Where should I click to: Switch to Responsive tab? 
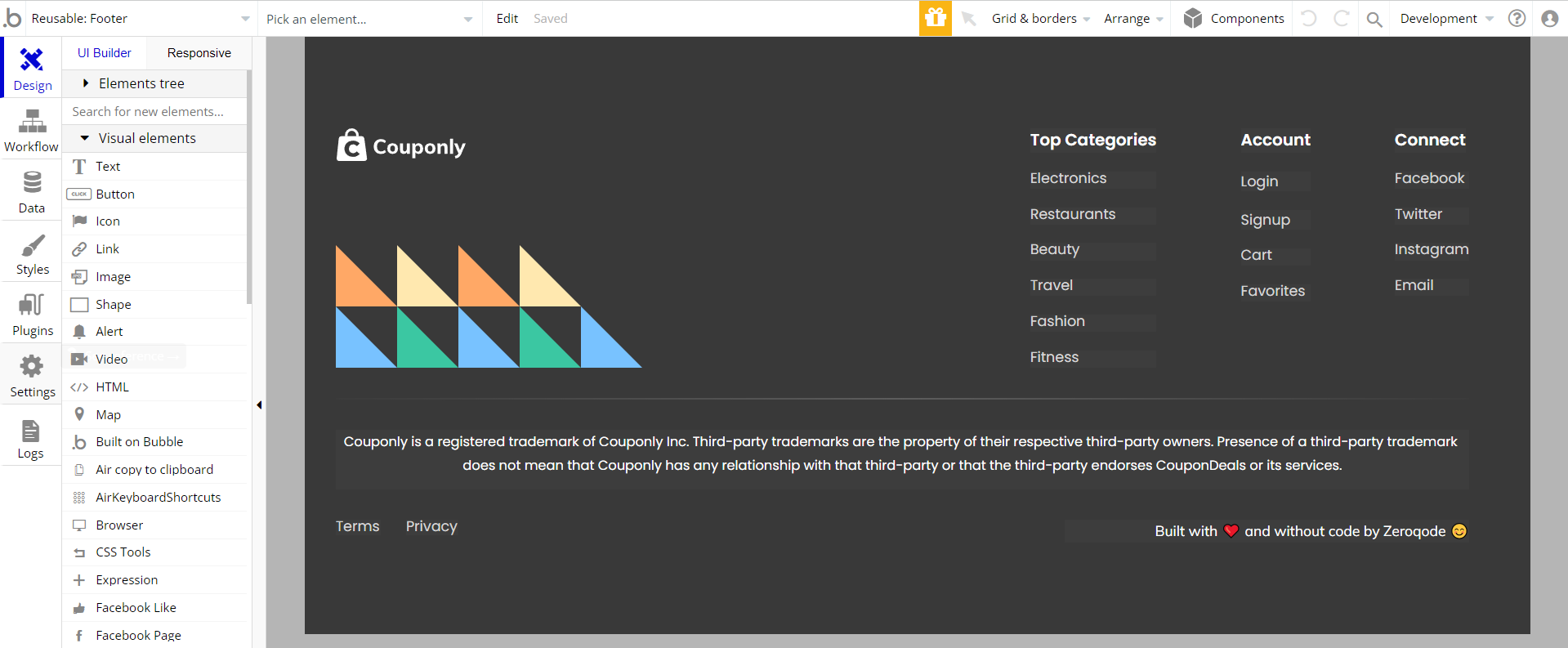coord(199,52)
